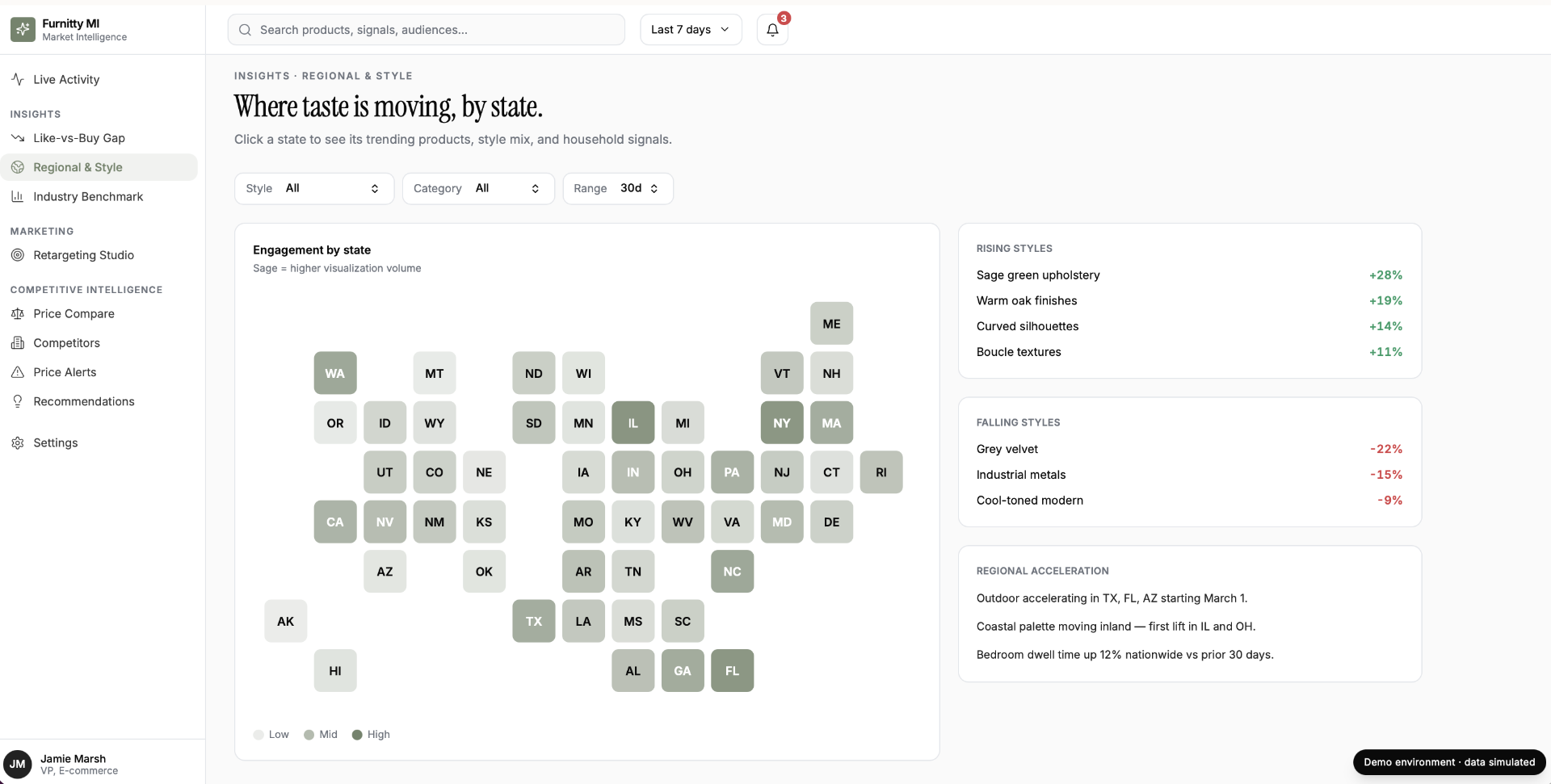Select the NC state tile
1551x784 pixels.
click(x=733, y=572)
